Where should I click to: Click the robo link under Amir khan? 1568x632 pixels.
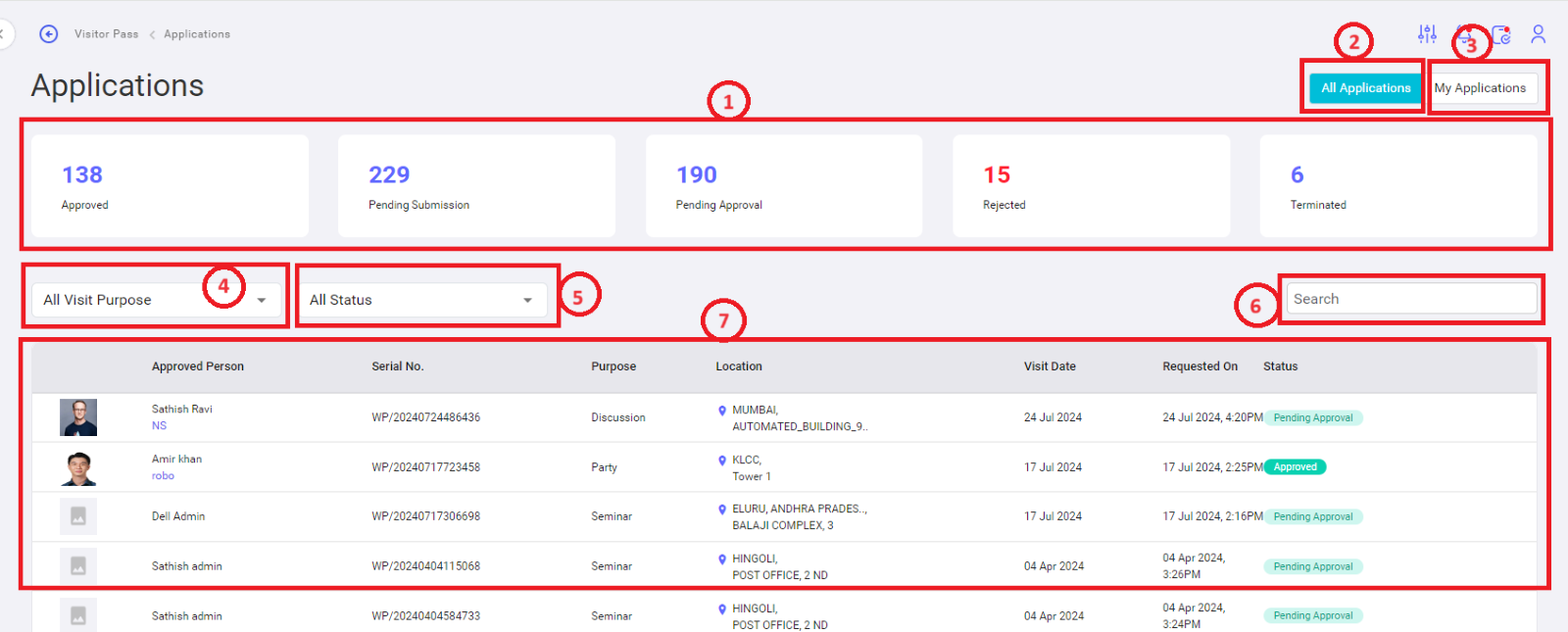163,476
